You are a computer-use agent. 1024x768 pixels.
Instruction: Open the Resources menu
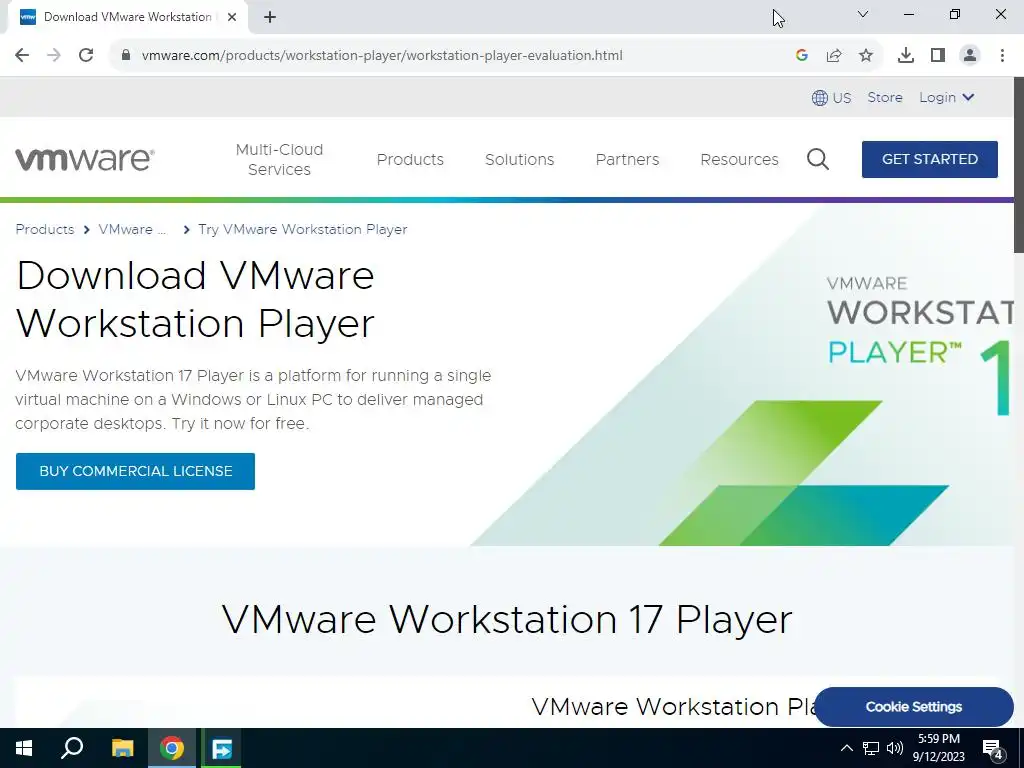pyautogui.click(x=739, y=159)
